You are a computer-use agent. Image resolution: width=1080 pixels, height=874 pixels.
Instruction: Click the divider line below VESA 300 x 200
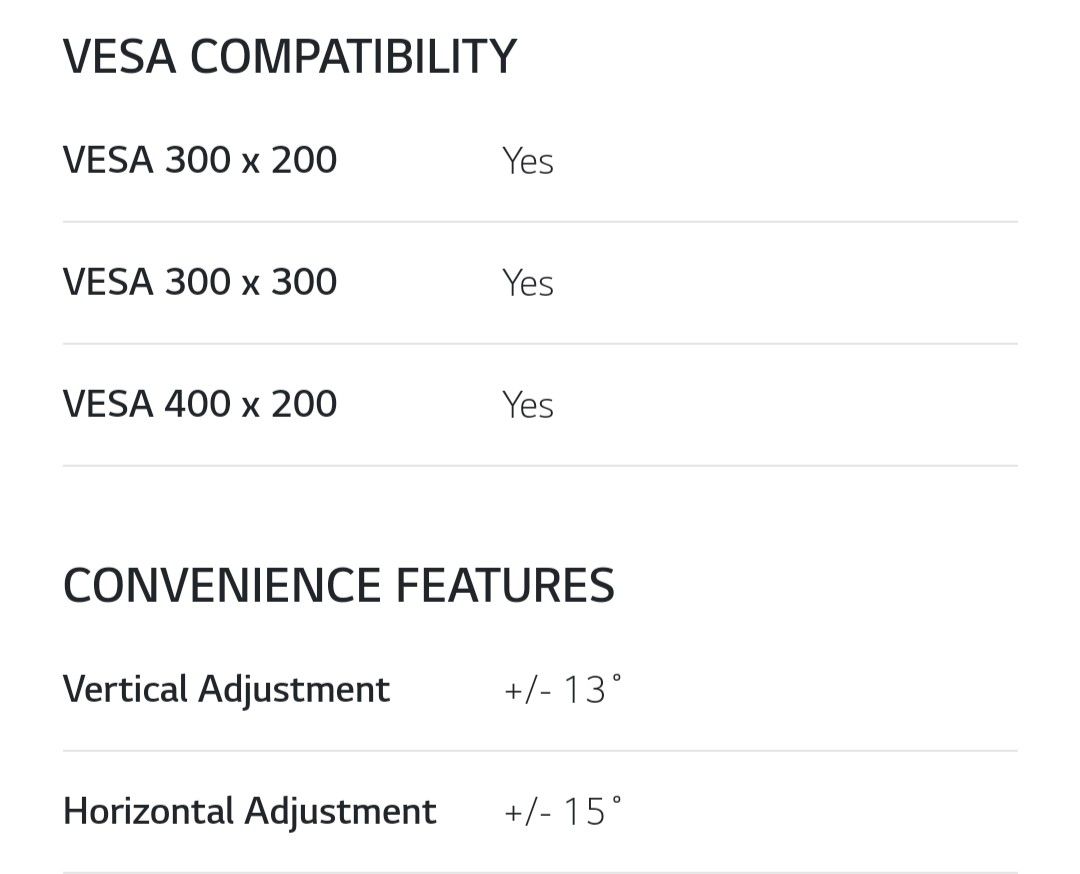pyautogui.click(x=540, y=222)
